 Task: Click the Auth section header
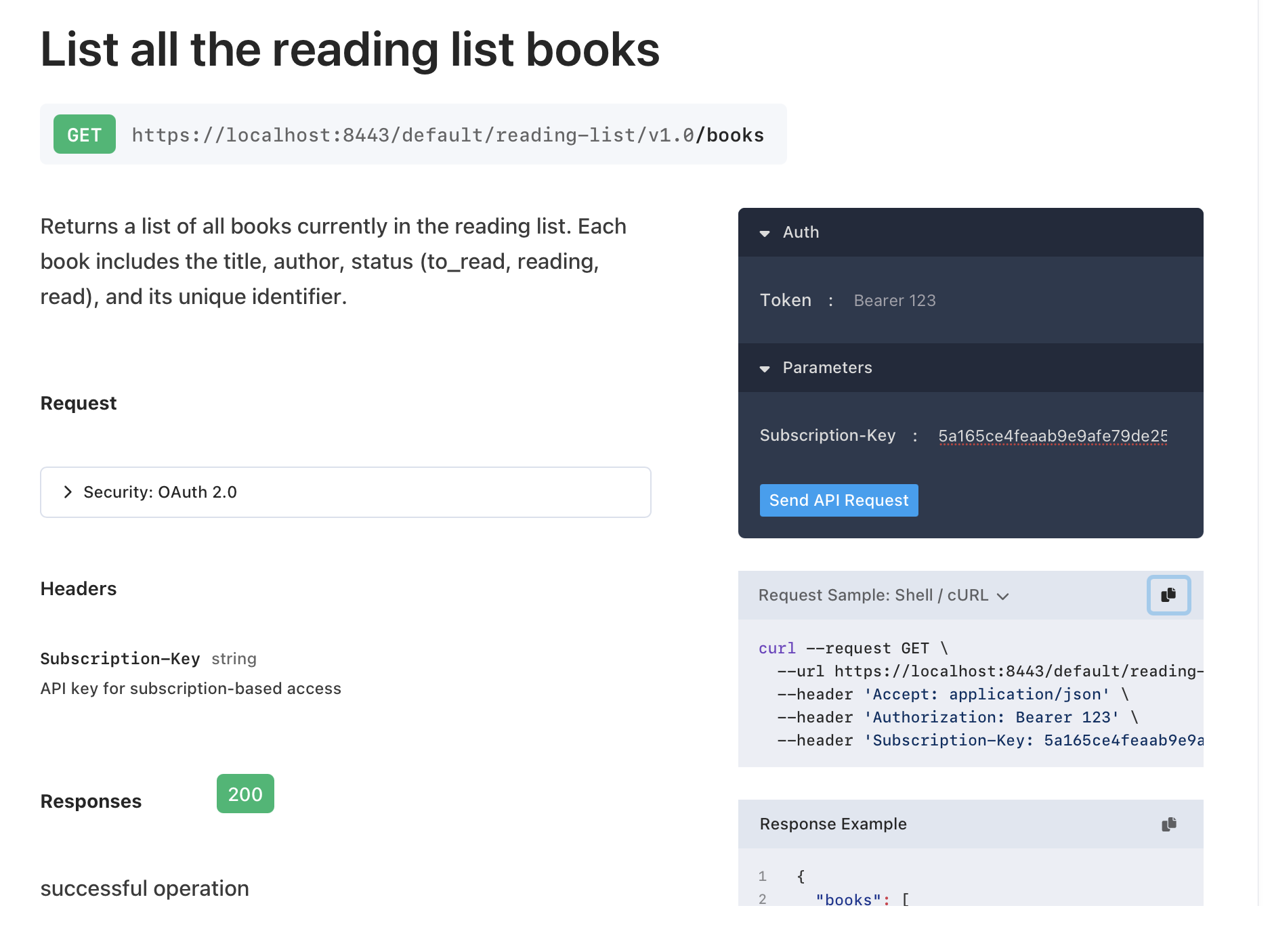click(801, 232)
